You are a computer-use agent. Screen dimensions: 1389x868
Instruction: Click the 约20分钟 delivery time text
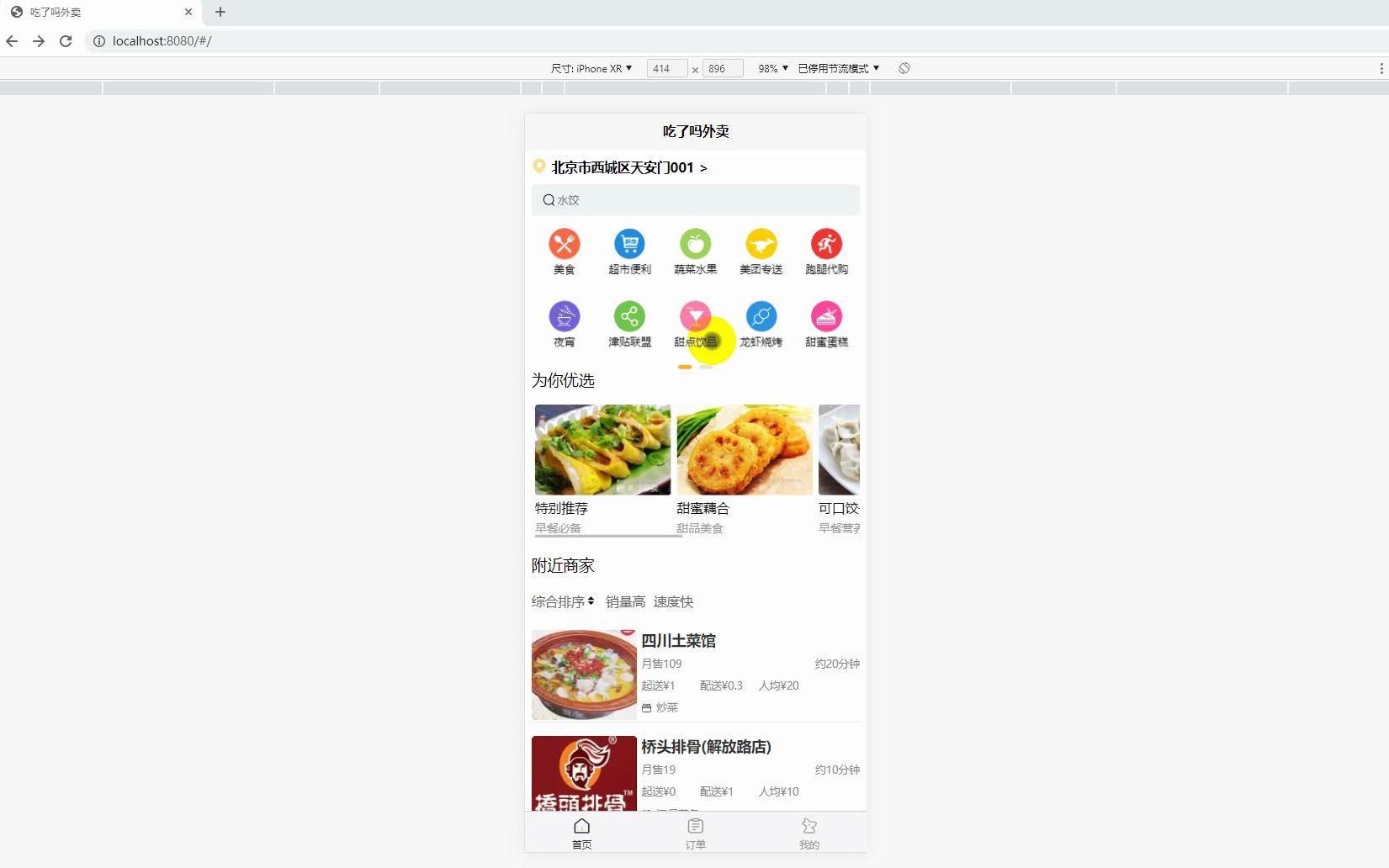[x=837, y=664]
